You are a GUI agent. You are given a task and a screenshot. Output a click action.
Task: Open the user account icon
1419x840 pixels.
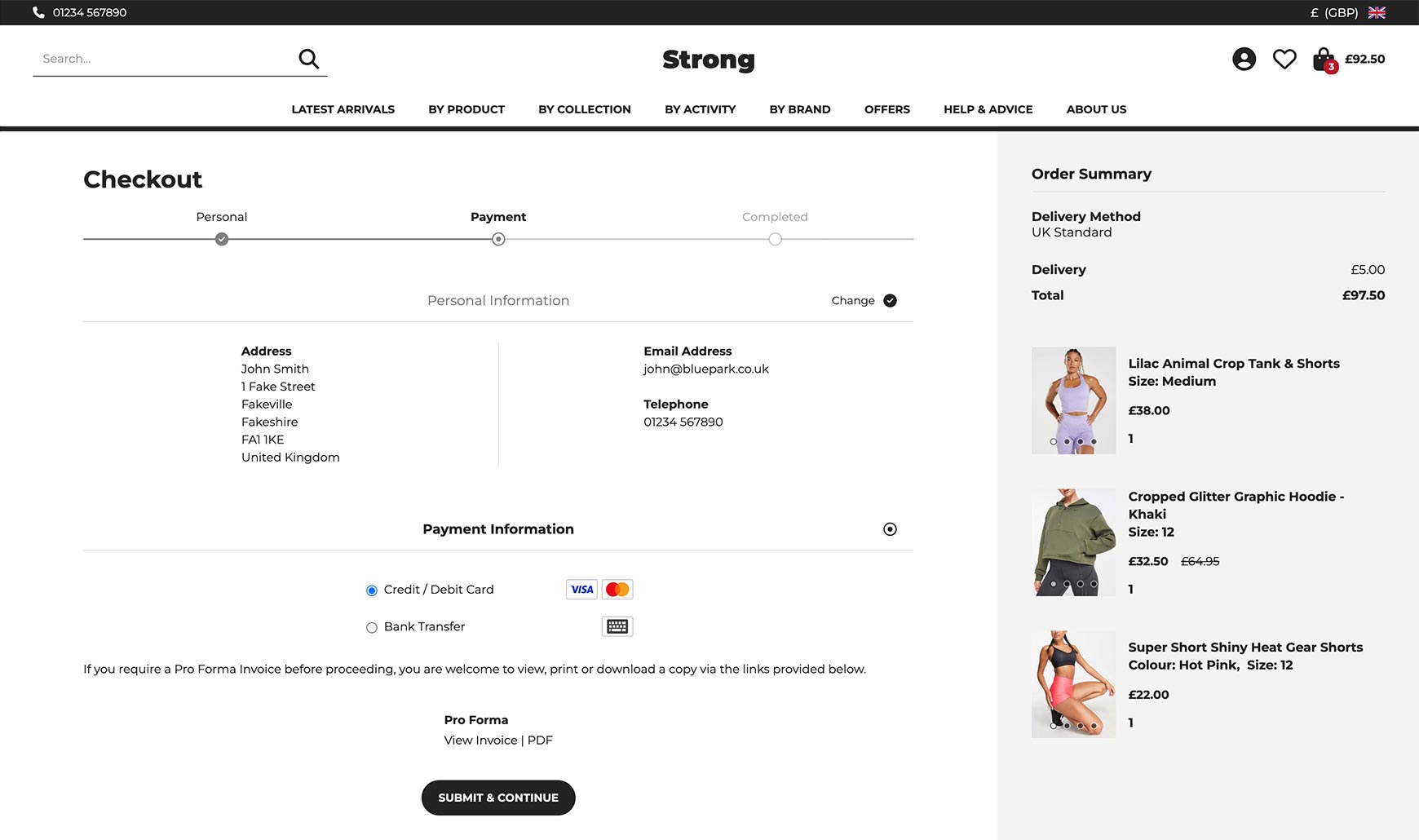tap(1244, 59)
